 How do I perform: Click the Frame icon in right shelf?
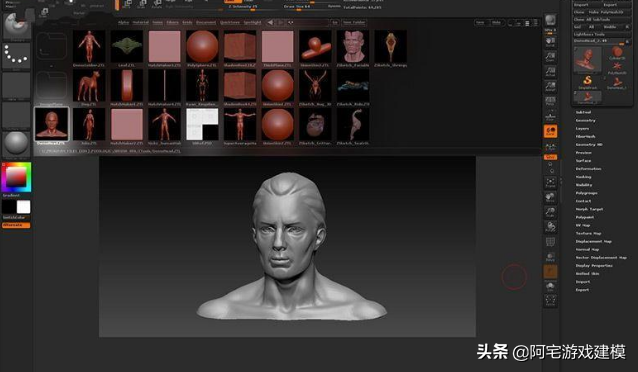point(550,183)
